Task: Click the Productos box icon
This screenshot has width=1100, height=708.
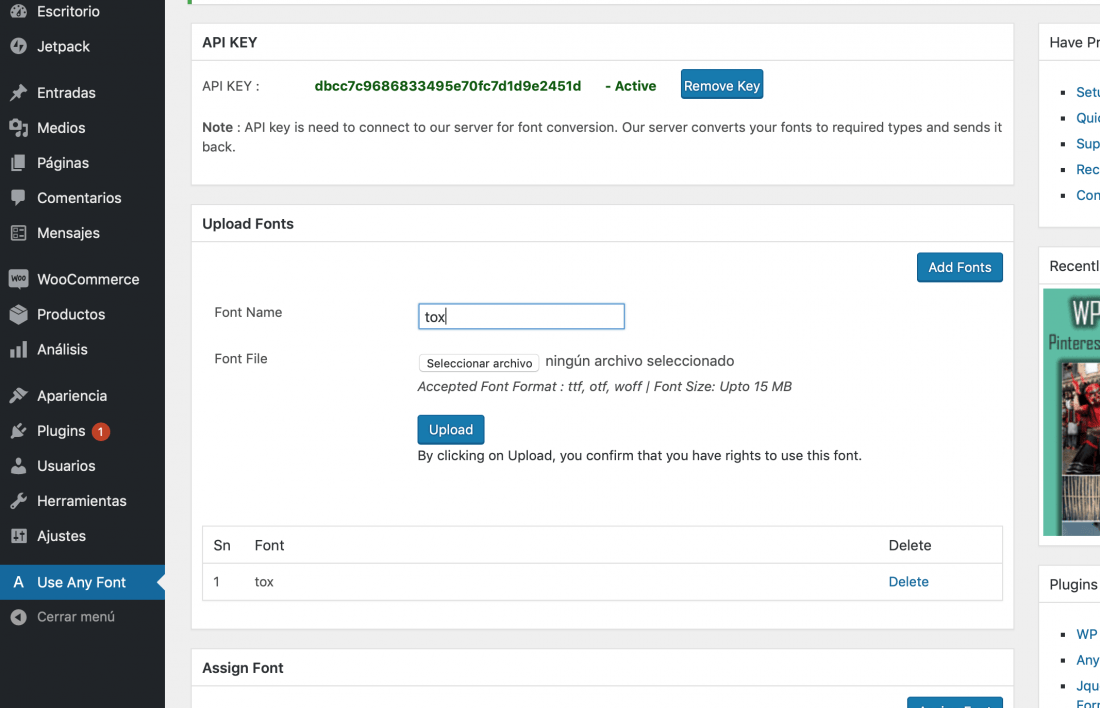Action: tap(19, 314)
